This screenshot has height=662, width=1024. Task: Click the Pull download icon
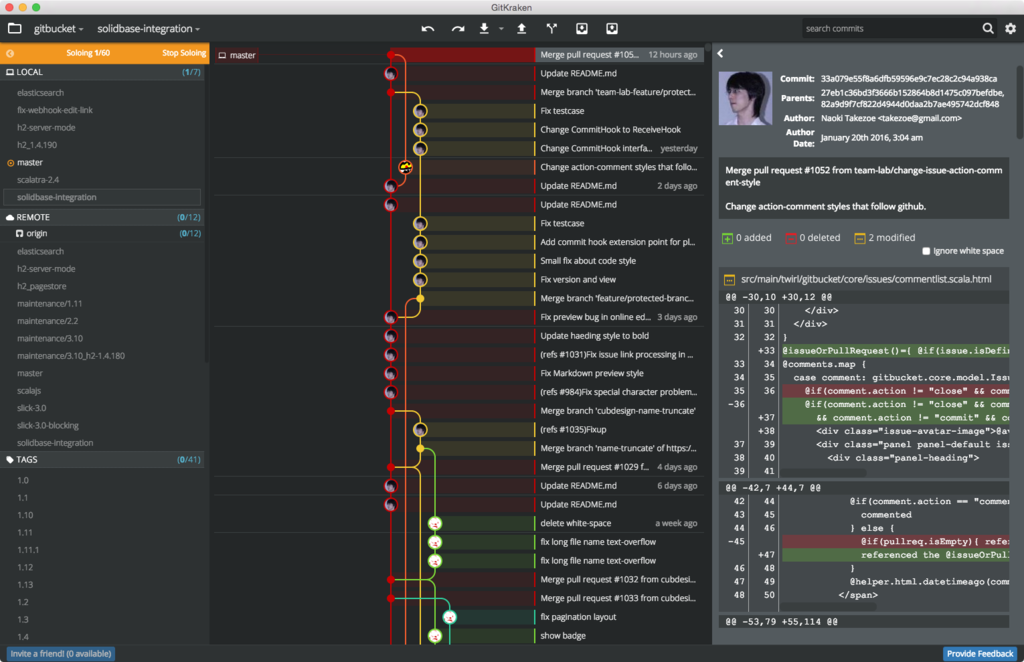click(484, 28)
